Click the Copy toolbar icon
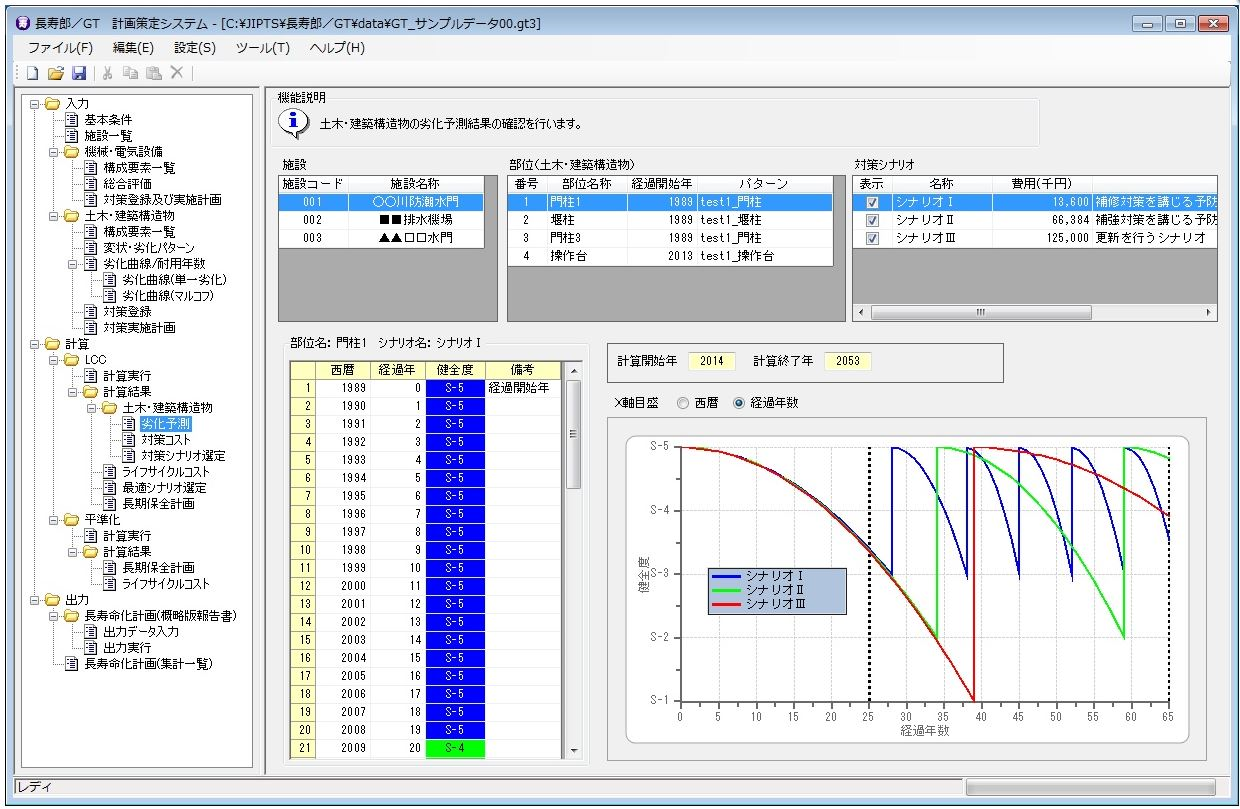This screenshot has width=1240, height=809. tap(131, 73)
